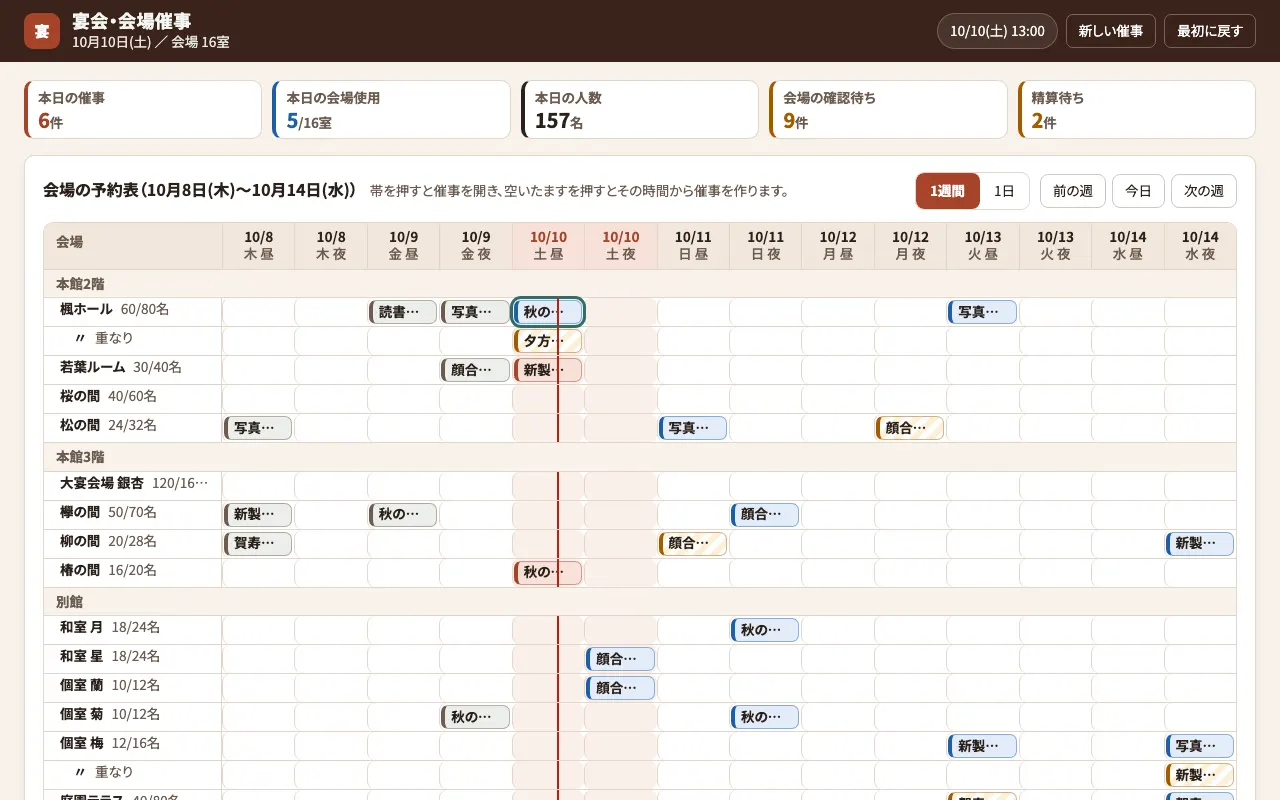Click the 宴 app logo icon
The height and width of the screenshot is (800, 1280).
pos(42,31)
